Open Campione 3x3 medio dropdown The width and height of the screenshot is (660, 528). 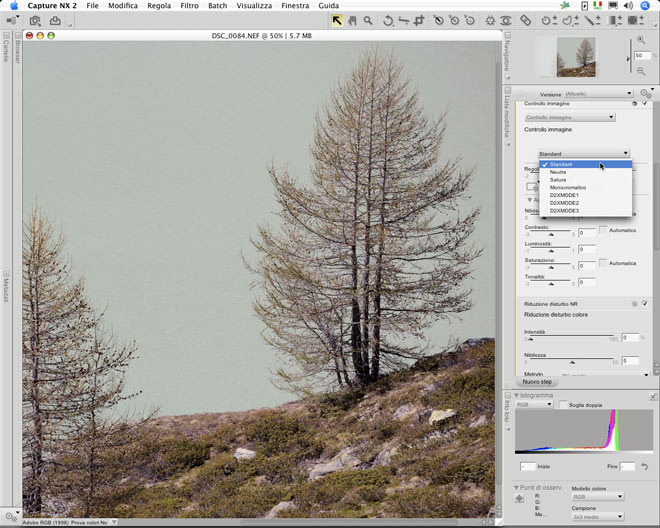pos(598,517)
